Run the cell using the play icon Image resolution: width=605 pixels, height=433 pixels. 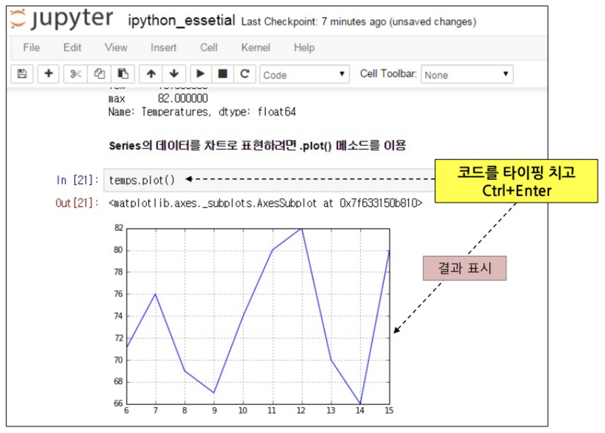(x=201, y=74)
